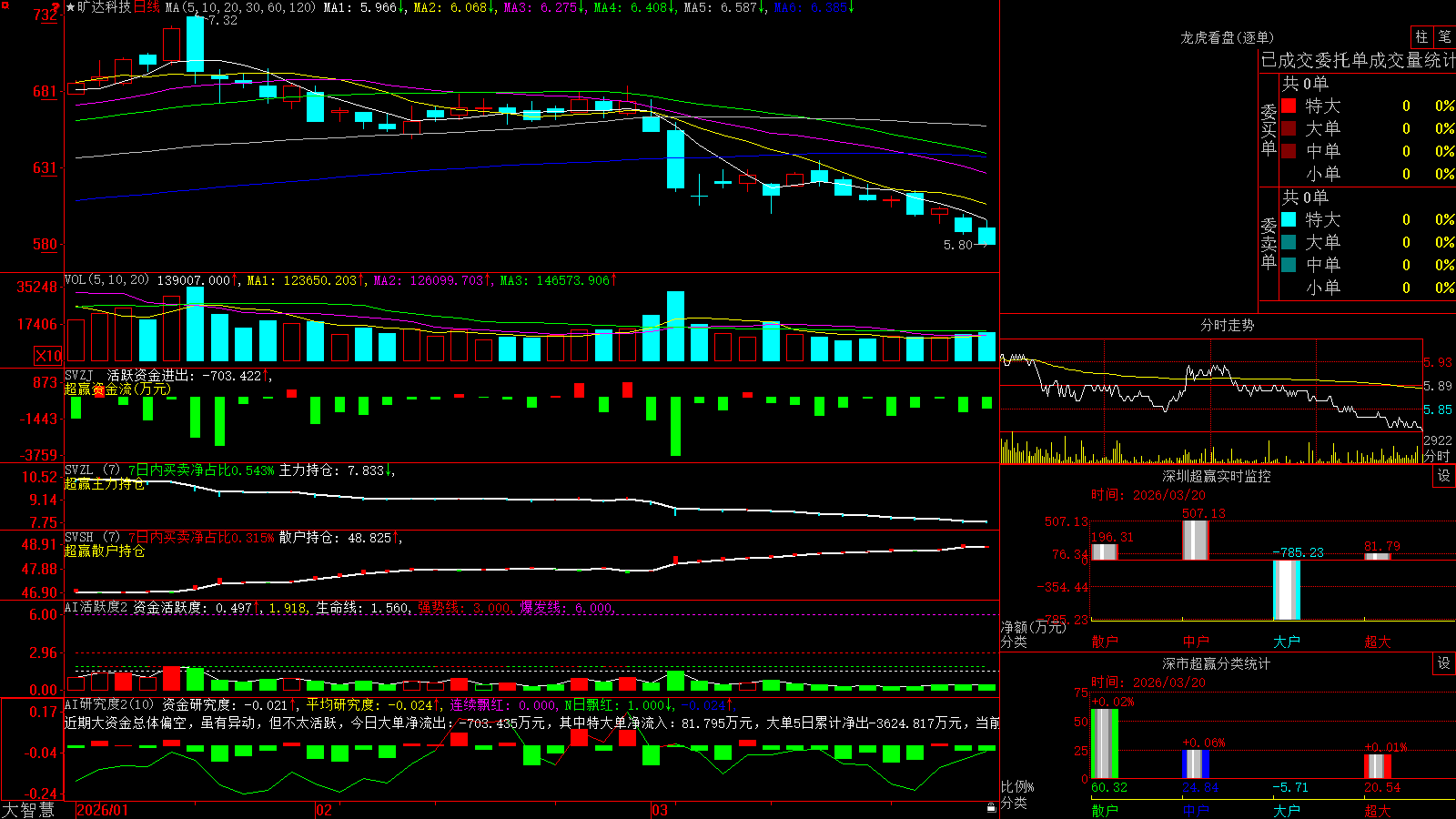Click the teal 中单 sell order swatch

(1289, 265)
